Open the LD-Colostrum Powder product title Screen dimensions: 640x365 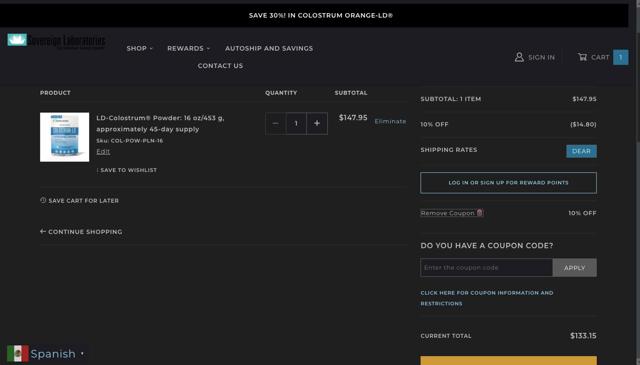160,123
